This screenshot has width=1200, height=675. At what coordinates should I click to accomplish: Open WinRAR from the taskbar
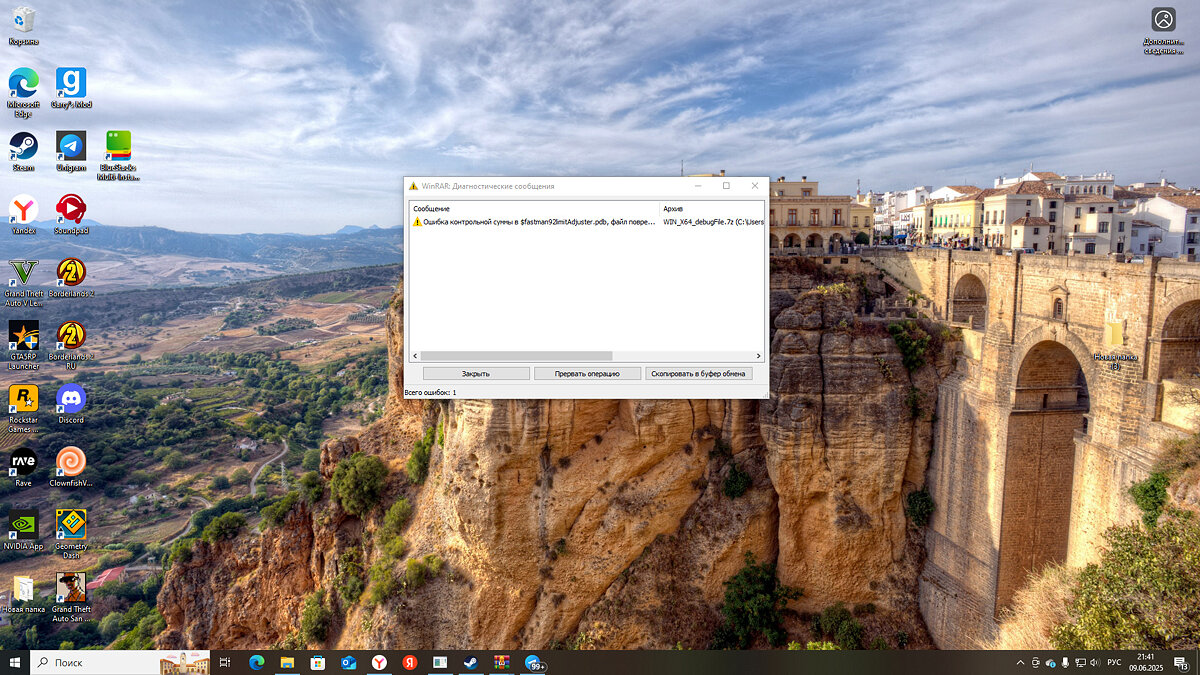pyautogui.click(x=502, y=662)
